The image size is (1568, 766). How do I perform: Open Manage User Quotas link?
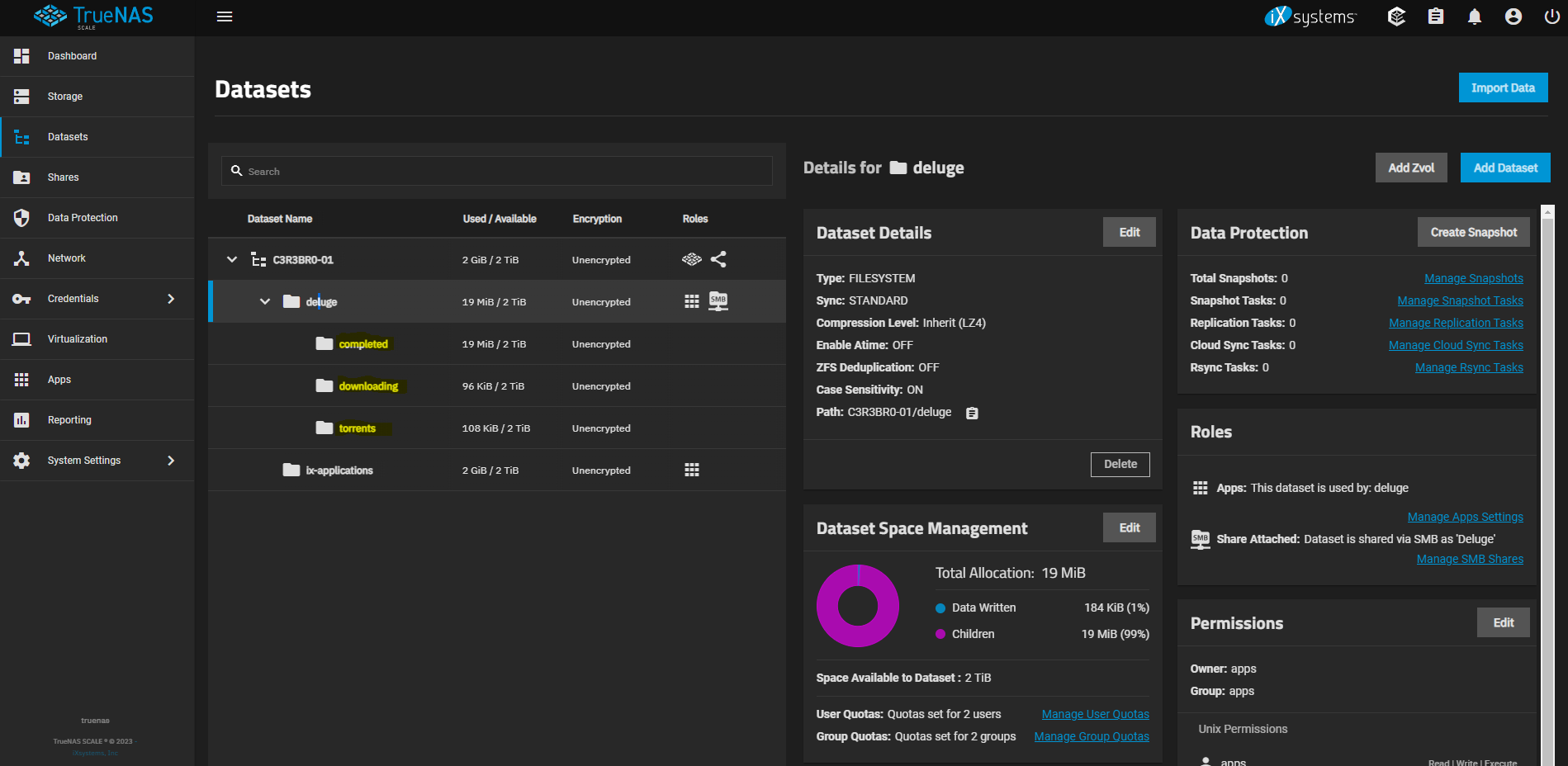pyautogui.click(x=1095, y=714)
